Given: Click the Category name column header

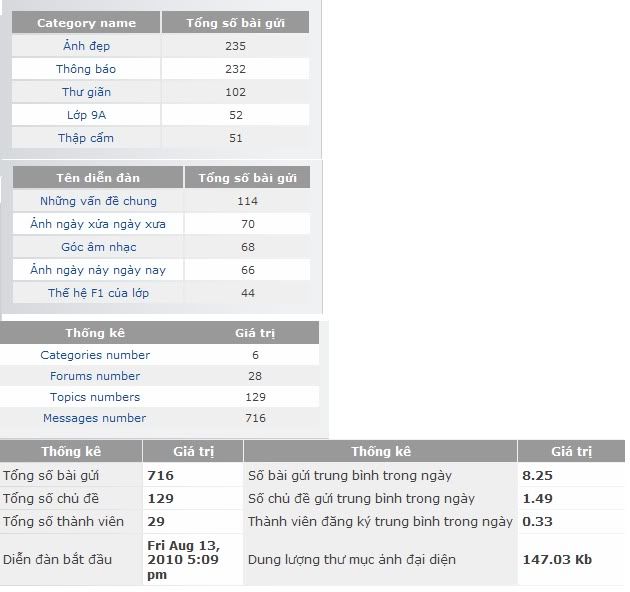Looking at the screenshot, I should click(x=86, y=23).
